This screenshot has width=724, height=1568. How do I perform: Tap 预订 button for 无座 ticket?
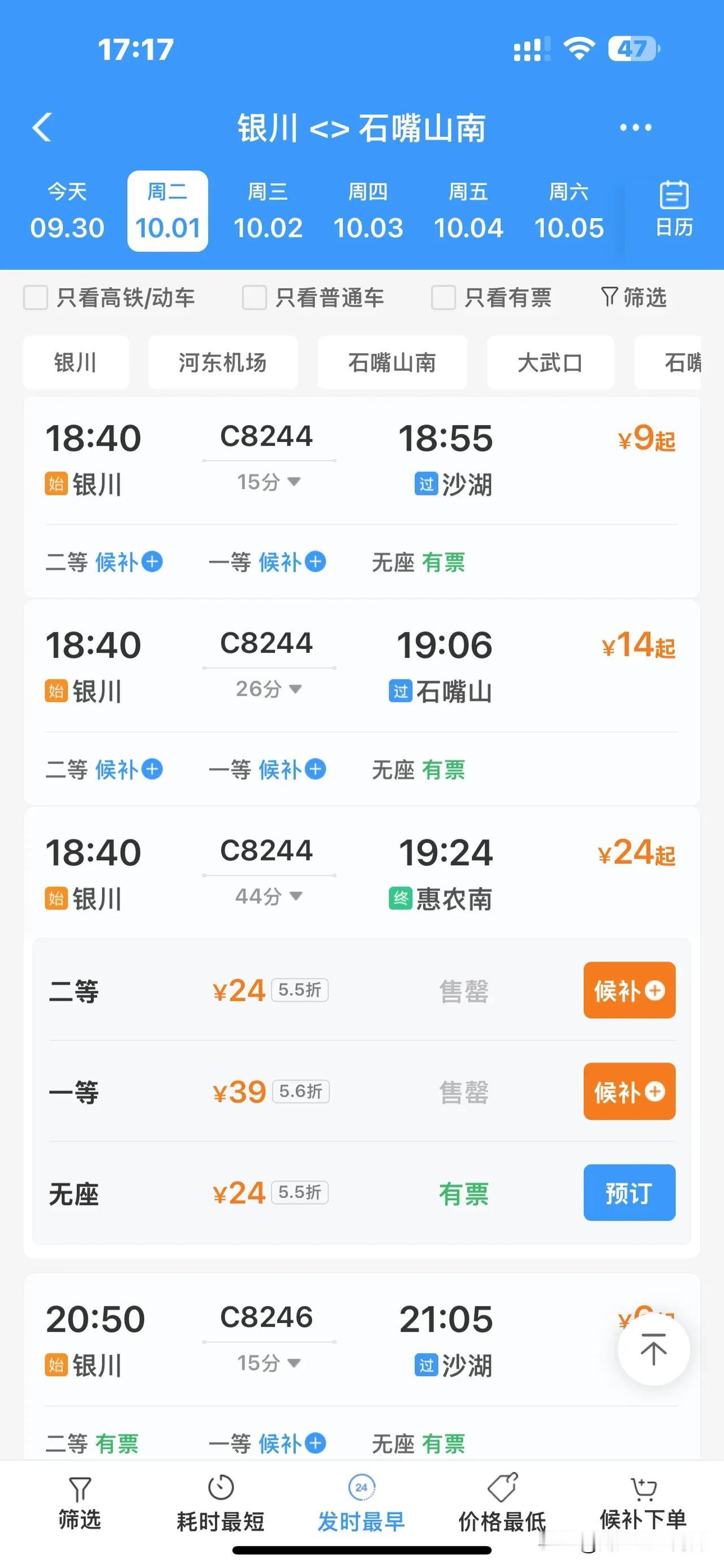click(x=629, y=1193)
